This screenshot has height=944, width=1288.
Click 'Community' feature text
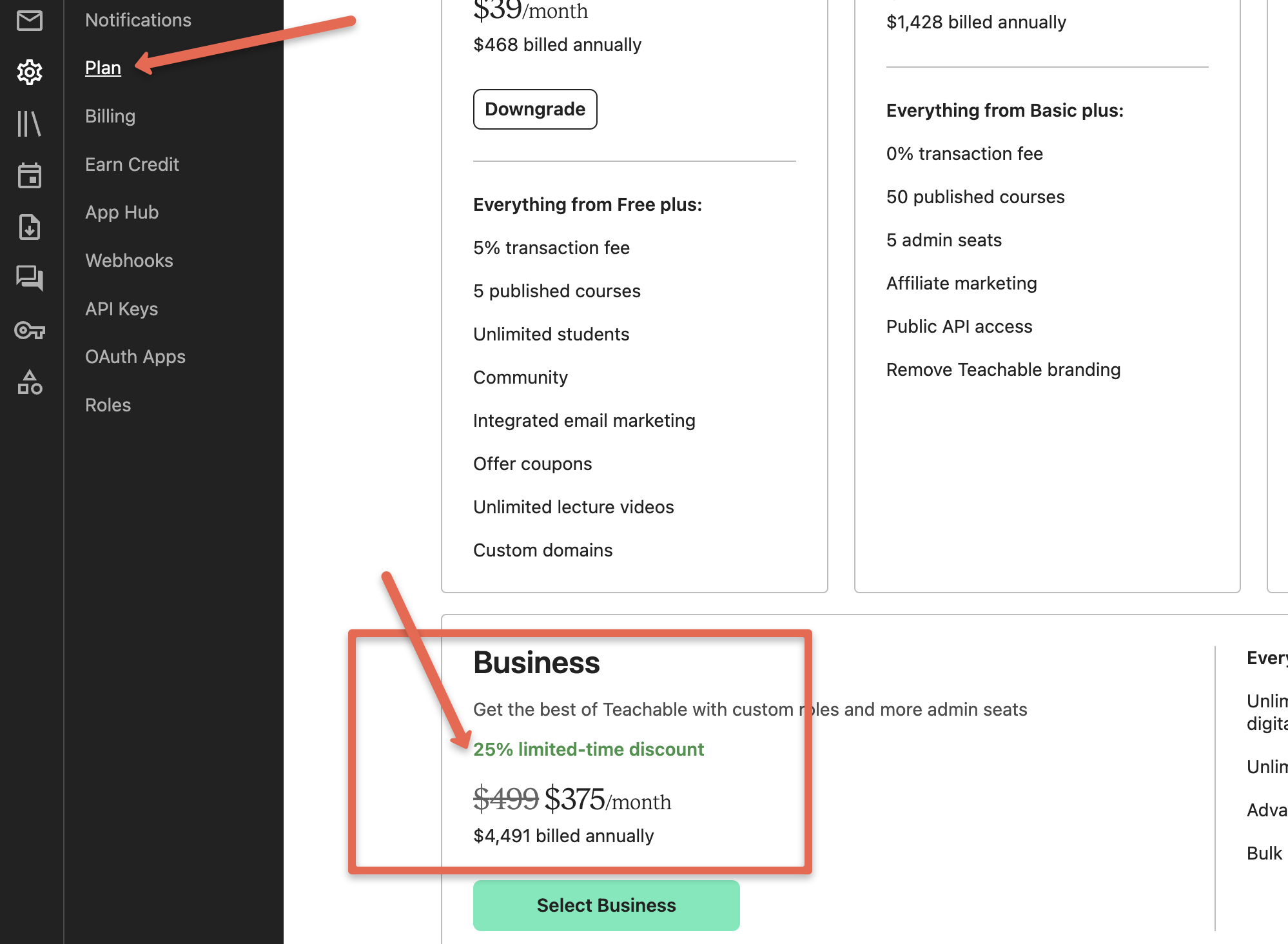coord(520,377)
